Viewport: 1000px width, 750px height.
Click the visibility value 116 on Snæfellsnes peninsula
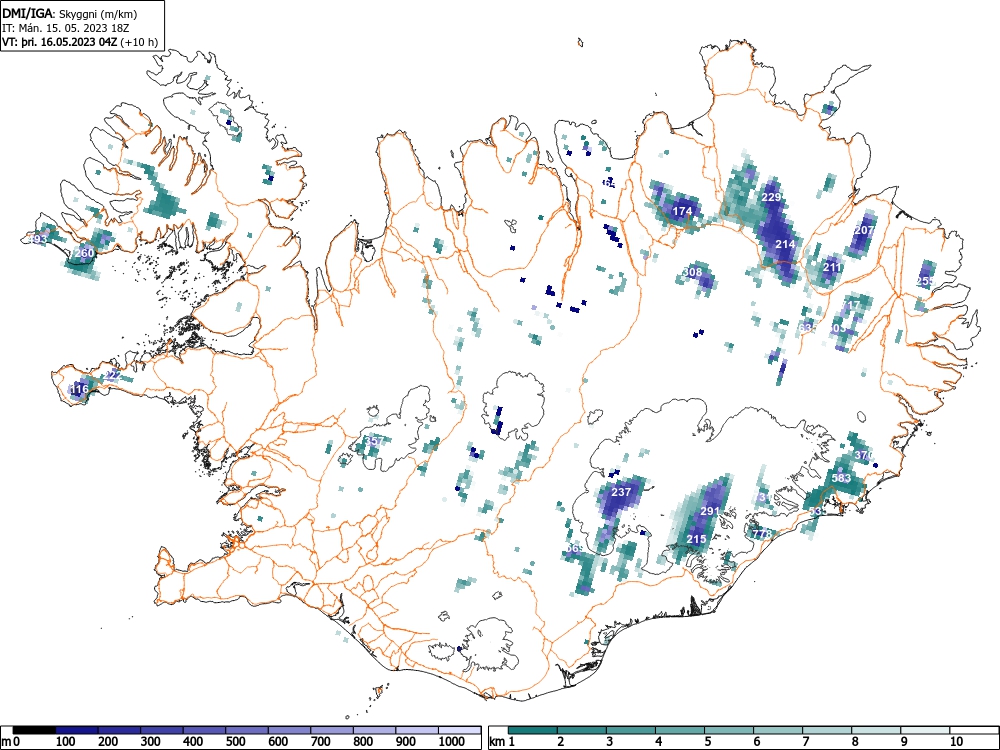click(79, 388)
